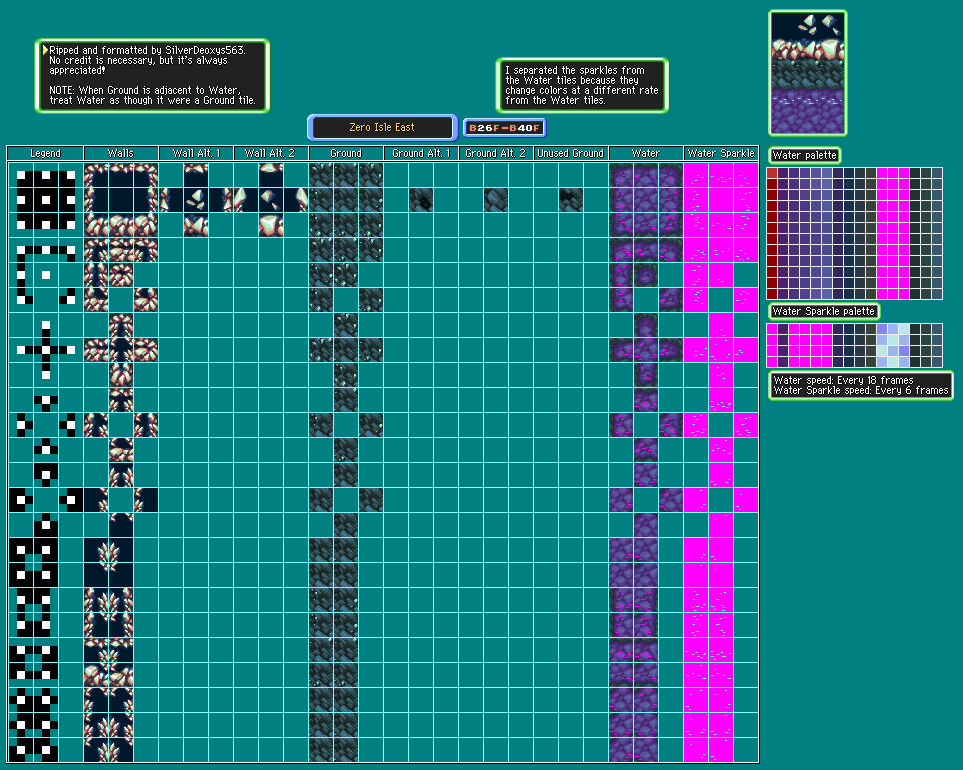Click the "Zero Isle East" title banner
The height and width of the screenshot is (770, 963).
click(382, 128)
